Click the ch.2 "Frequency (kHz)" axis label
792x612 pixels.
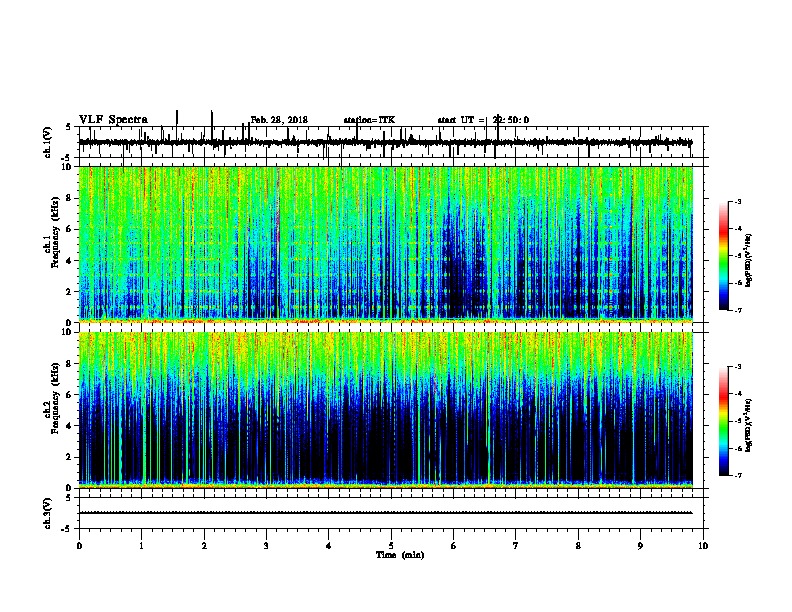point(55,398)
